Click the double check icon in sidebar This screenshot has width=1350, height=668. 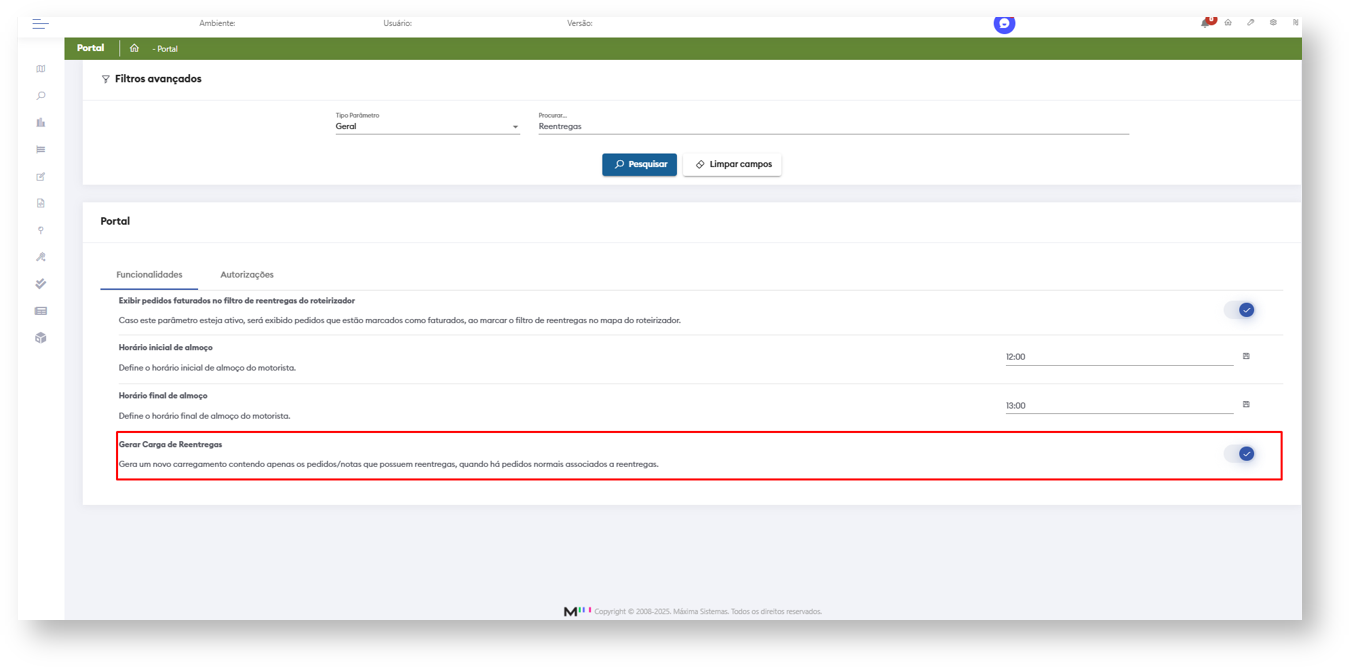[x=41, y=284]
